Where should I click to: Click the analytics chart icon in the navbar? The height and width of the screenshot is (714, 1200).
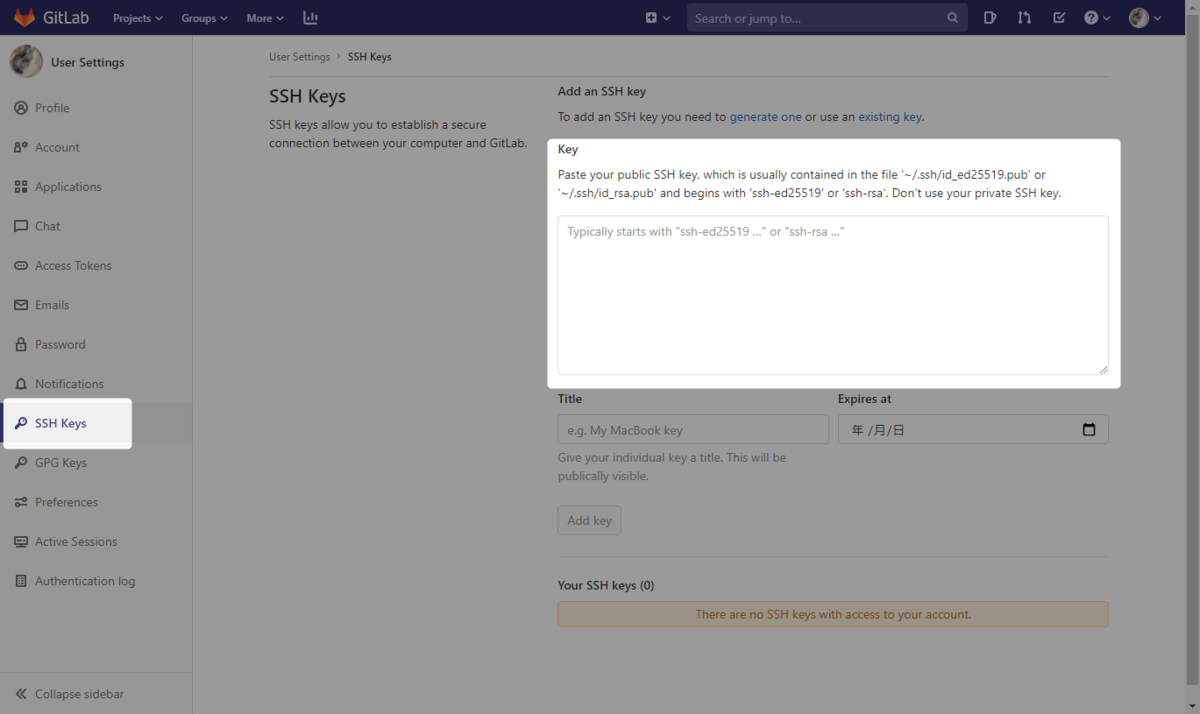(310, 17)
